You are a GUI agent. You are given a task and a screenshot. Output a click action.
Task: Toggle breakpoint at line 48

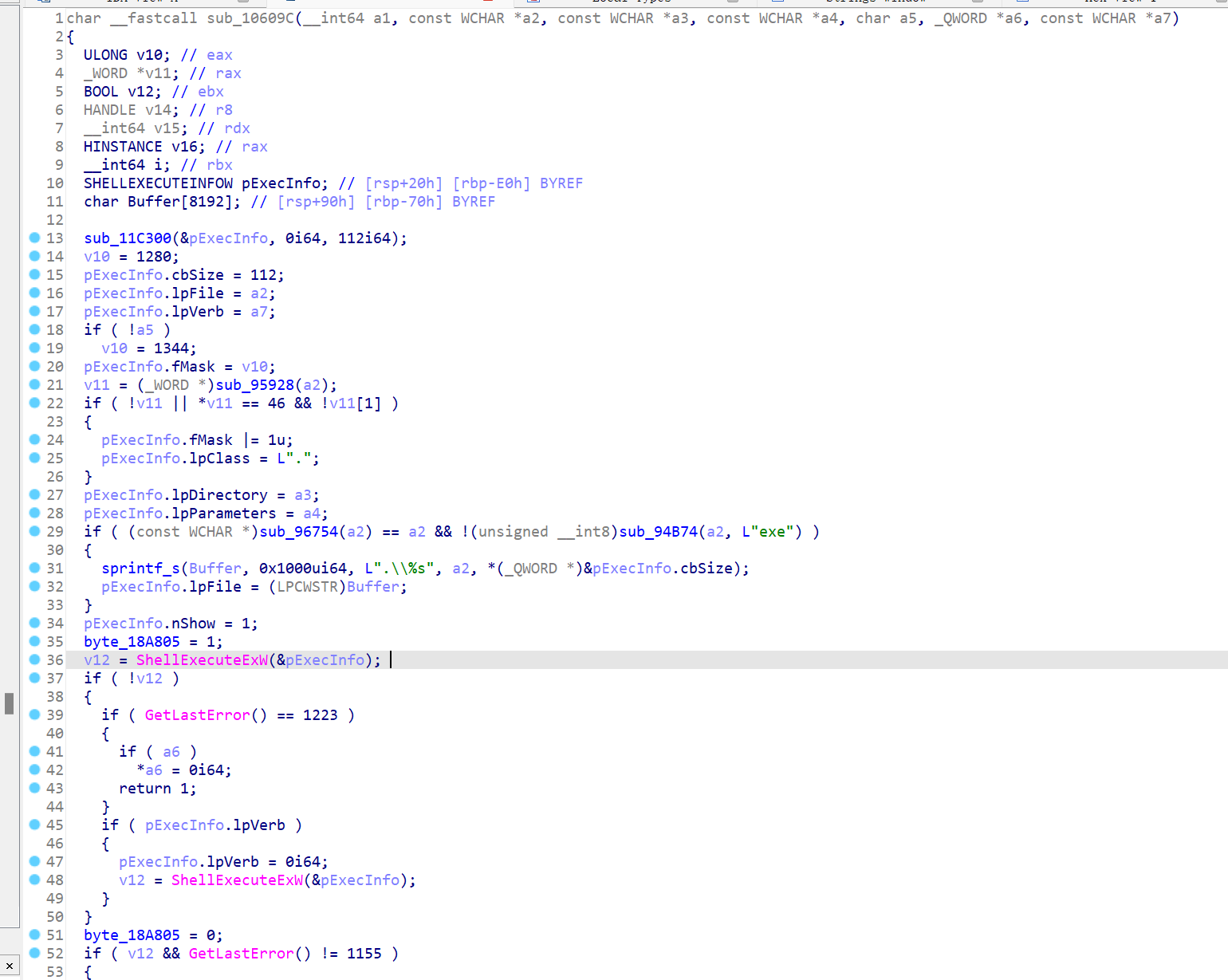click(34, 880)
